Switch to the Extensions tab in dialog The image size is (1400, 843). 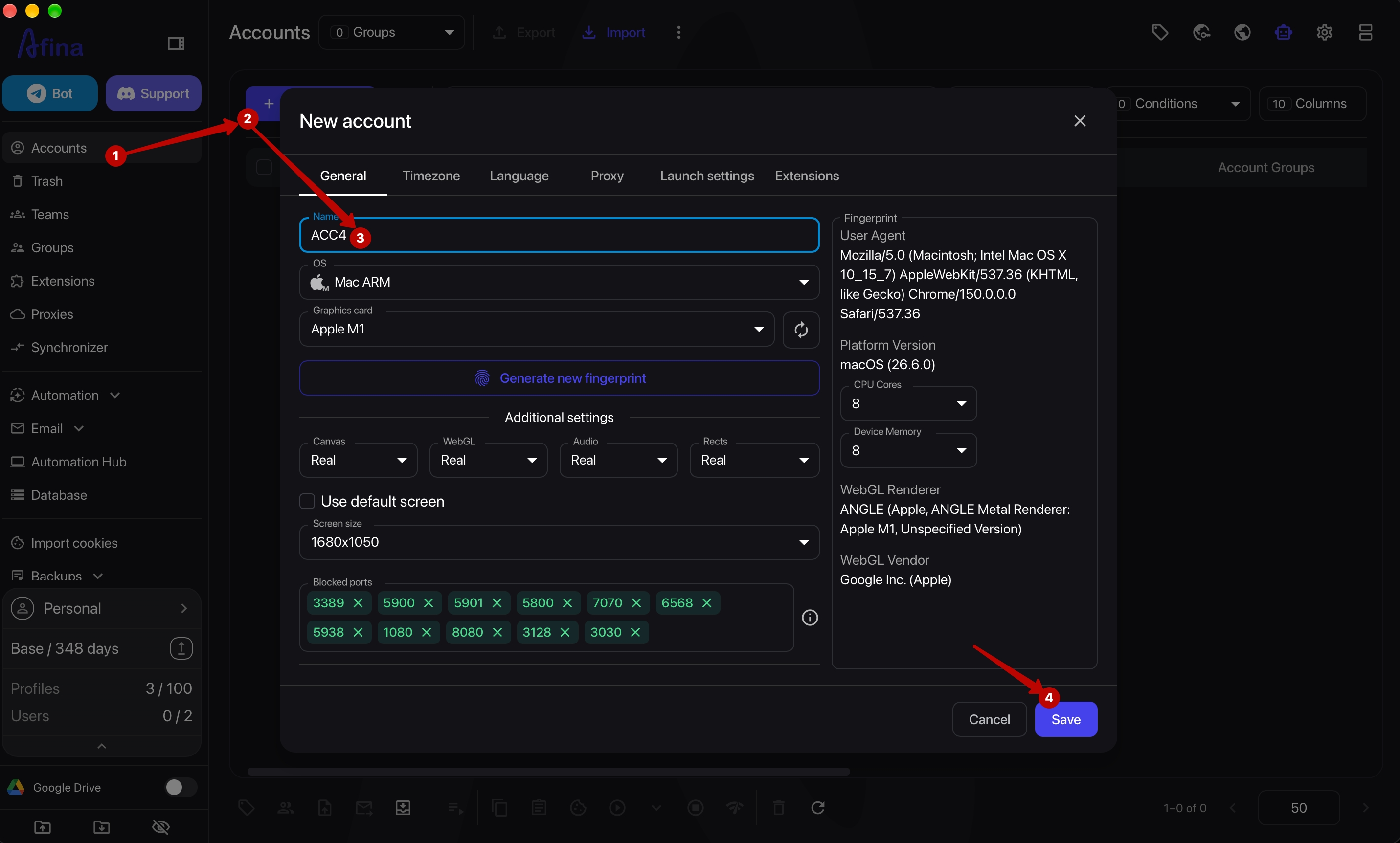coord(806,176)
